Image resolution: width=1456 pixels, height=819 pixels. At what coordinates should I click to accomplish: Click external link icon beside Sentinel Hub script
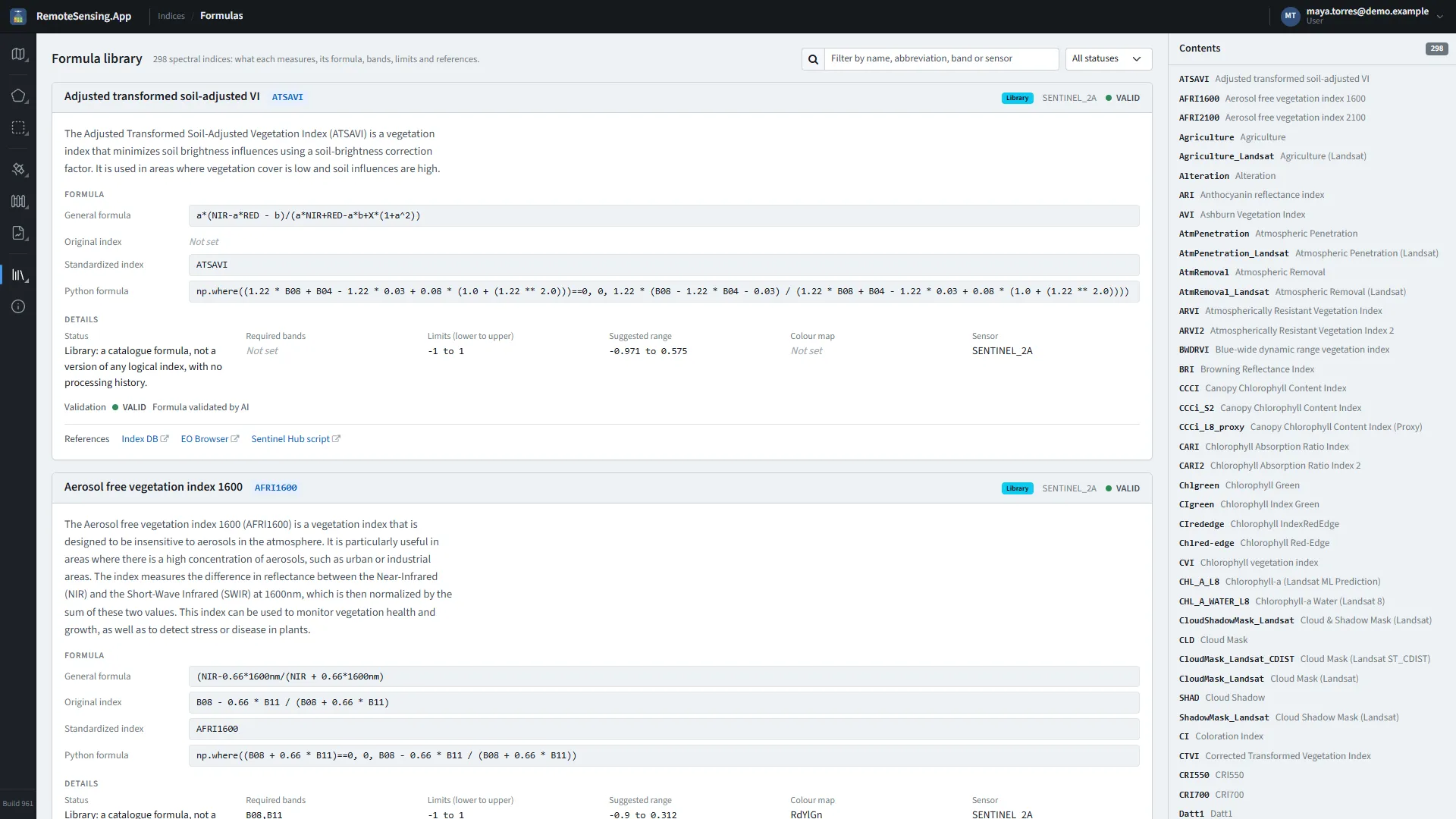(337, 439)
